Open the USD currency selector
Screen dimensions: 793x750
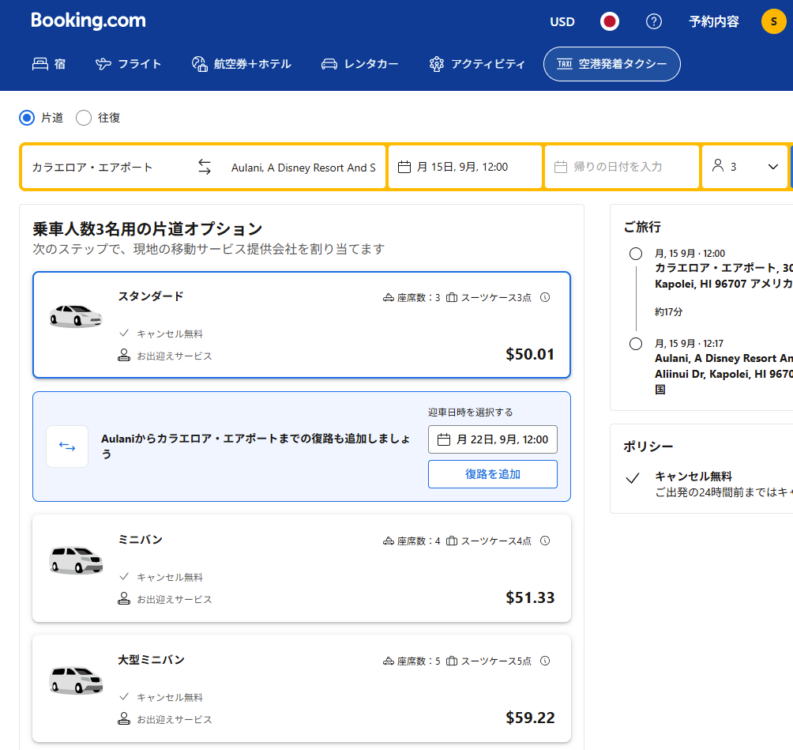[562, 21]
